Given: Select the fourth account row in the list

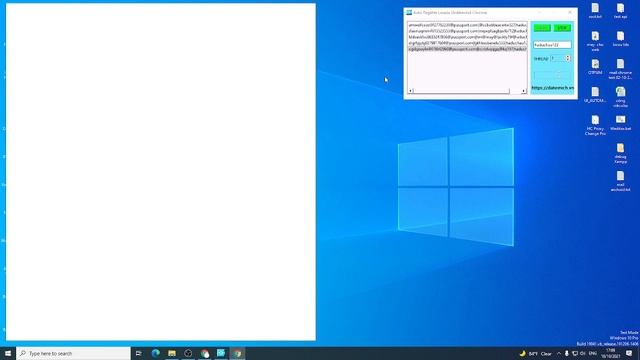Looking at the screenshot, I should (467, 43).
